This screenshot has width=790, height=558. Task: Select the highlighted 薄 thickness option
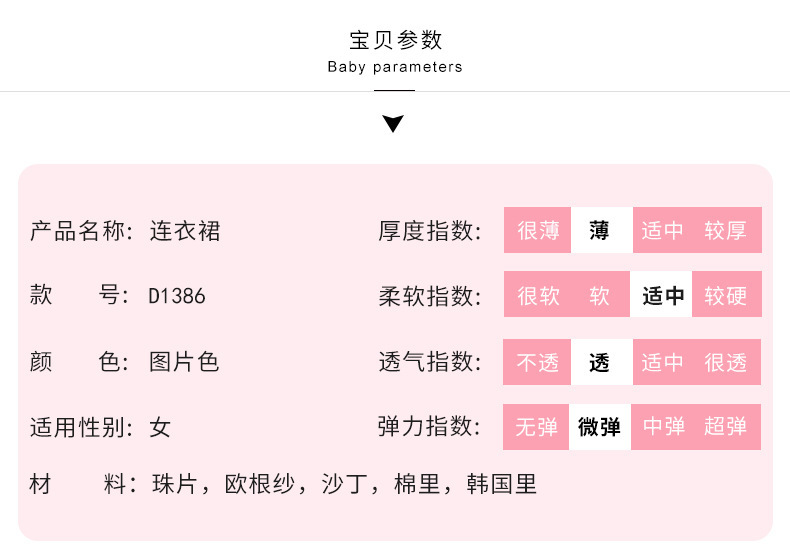(600, 231)
